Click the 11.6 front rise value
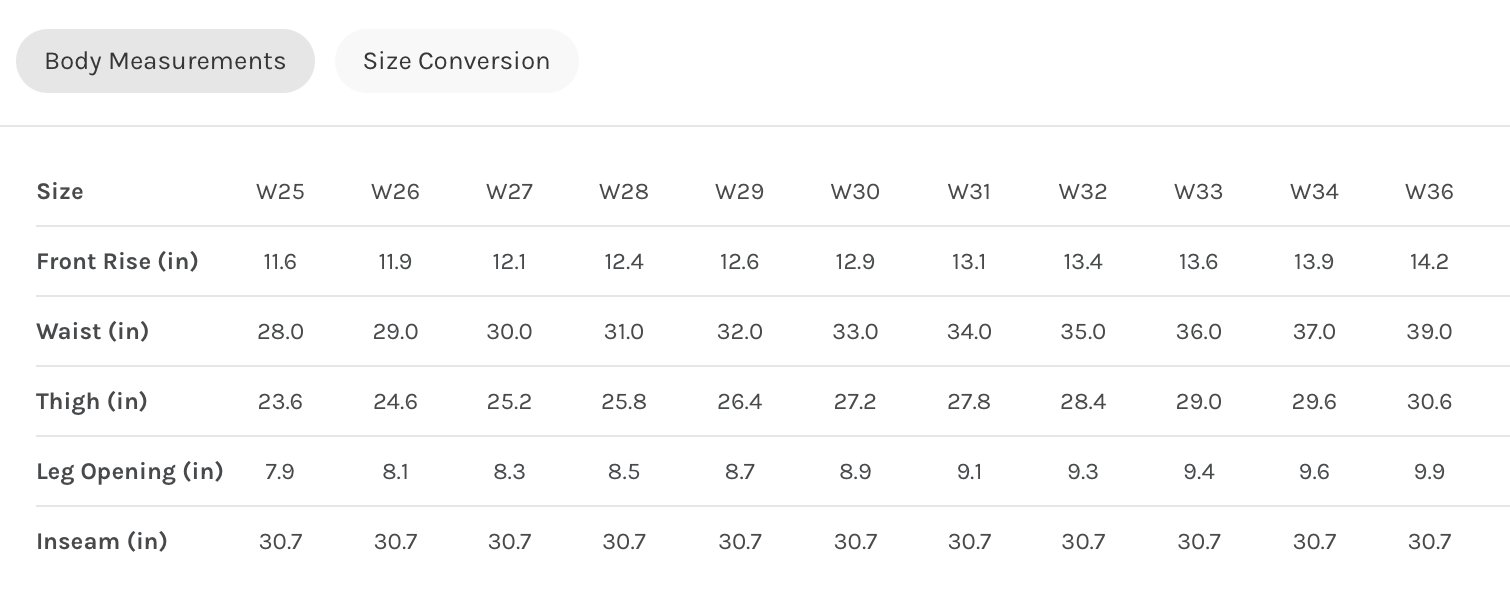Image resolution: width=1510 pixels, height=606 pixels. tap(280, 261)
